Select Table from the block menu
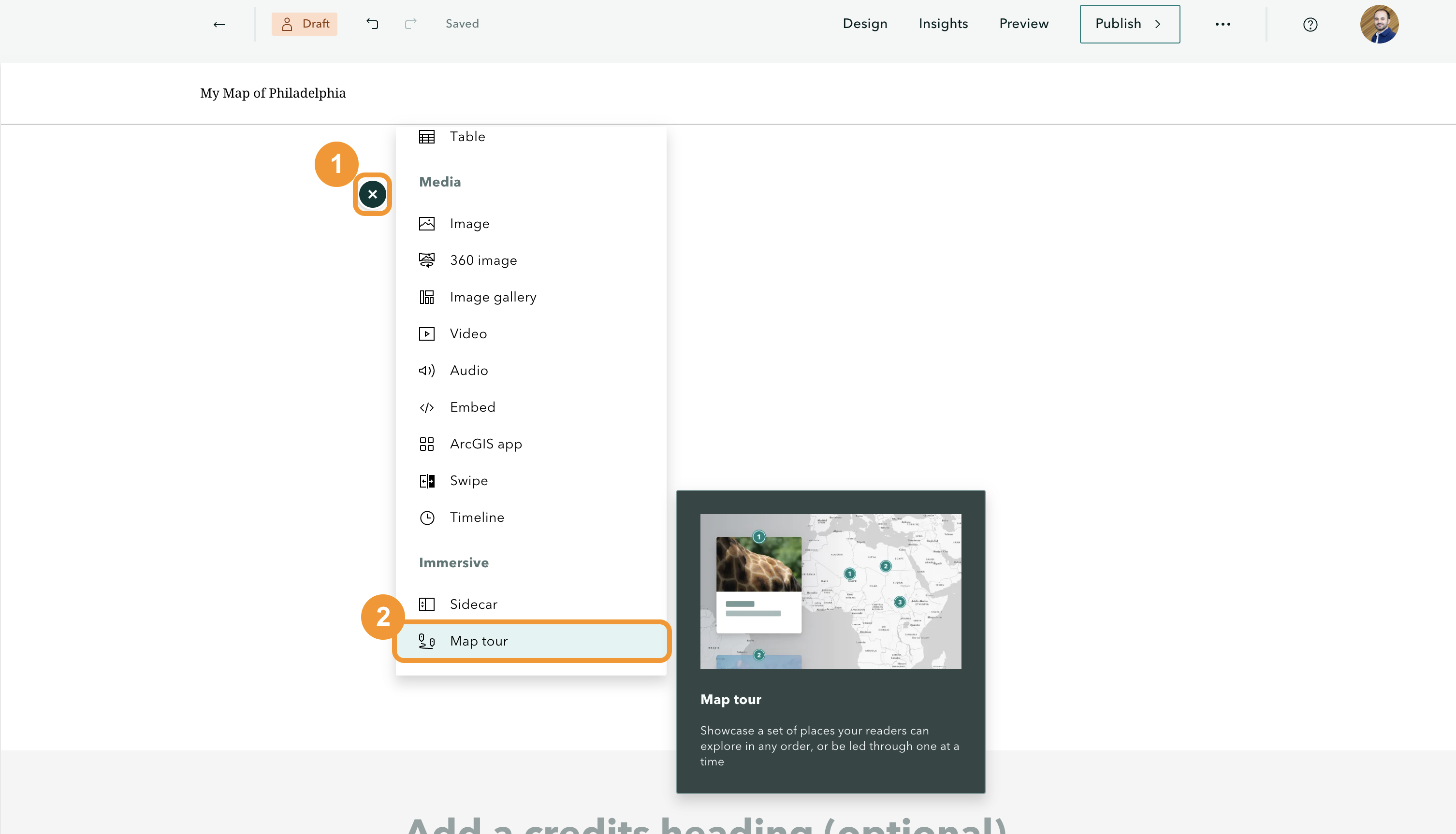1456x834 pixels. (531, 137)
